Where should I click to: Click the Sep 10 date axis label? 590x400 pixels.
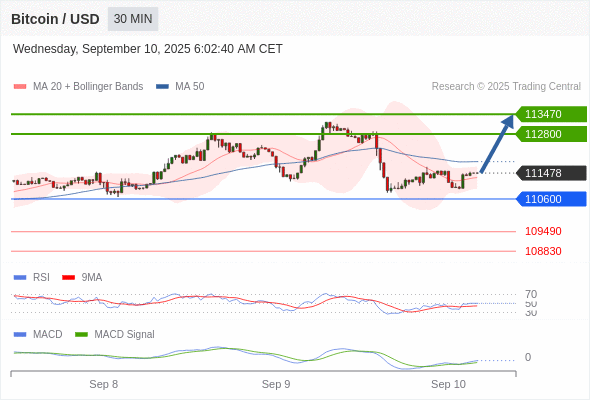[448, 384]
